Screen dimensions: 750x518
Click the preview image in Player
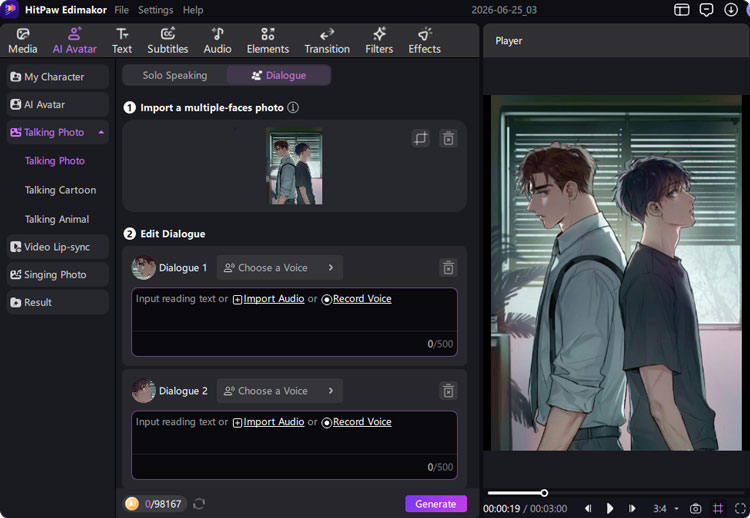click(x=616, y=273)
